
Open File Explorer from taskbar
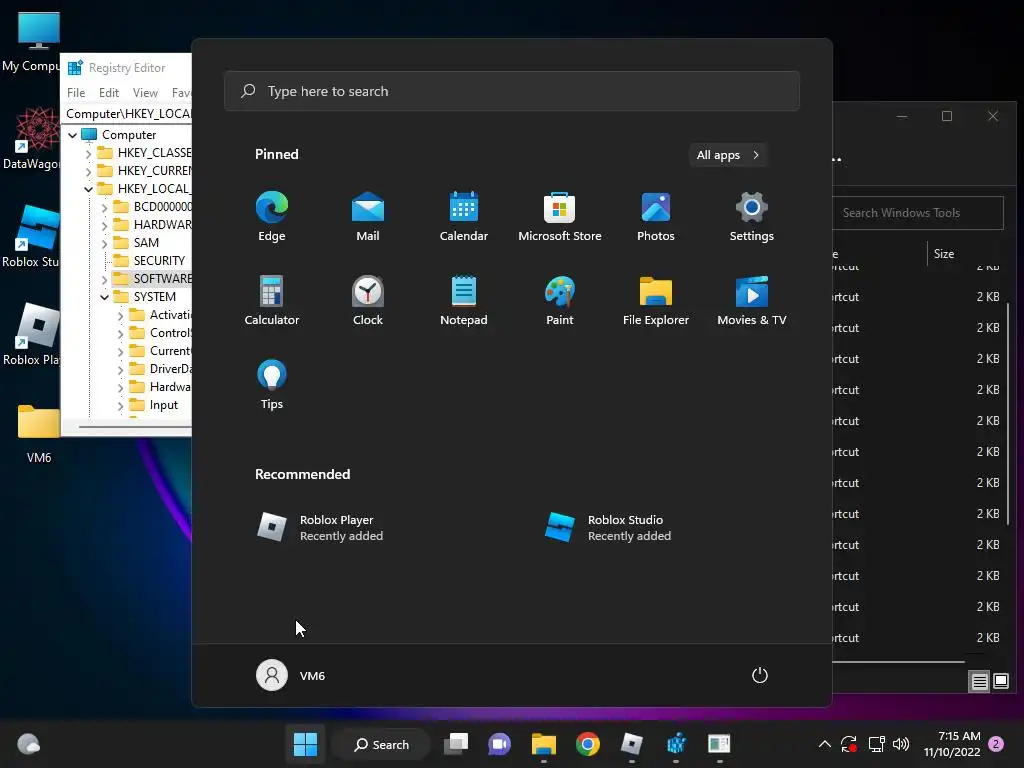pos(543,744)
